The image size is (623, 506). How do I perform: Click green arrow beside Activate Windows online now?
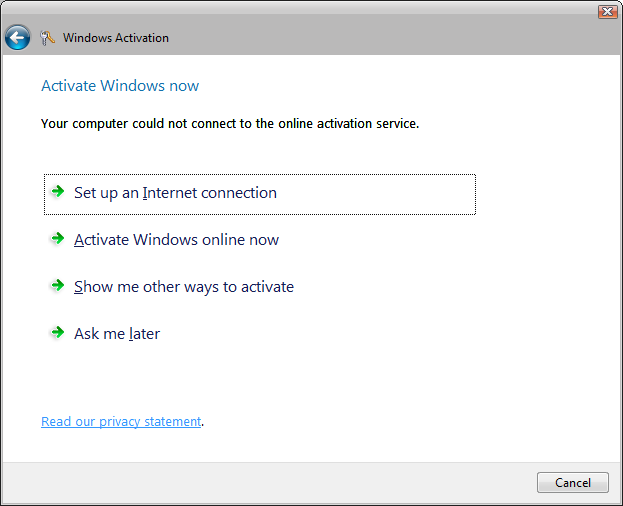[58, 238]
